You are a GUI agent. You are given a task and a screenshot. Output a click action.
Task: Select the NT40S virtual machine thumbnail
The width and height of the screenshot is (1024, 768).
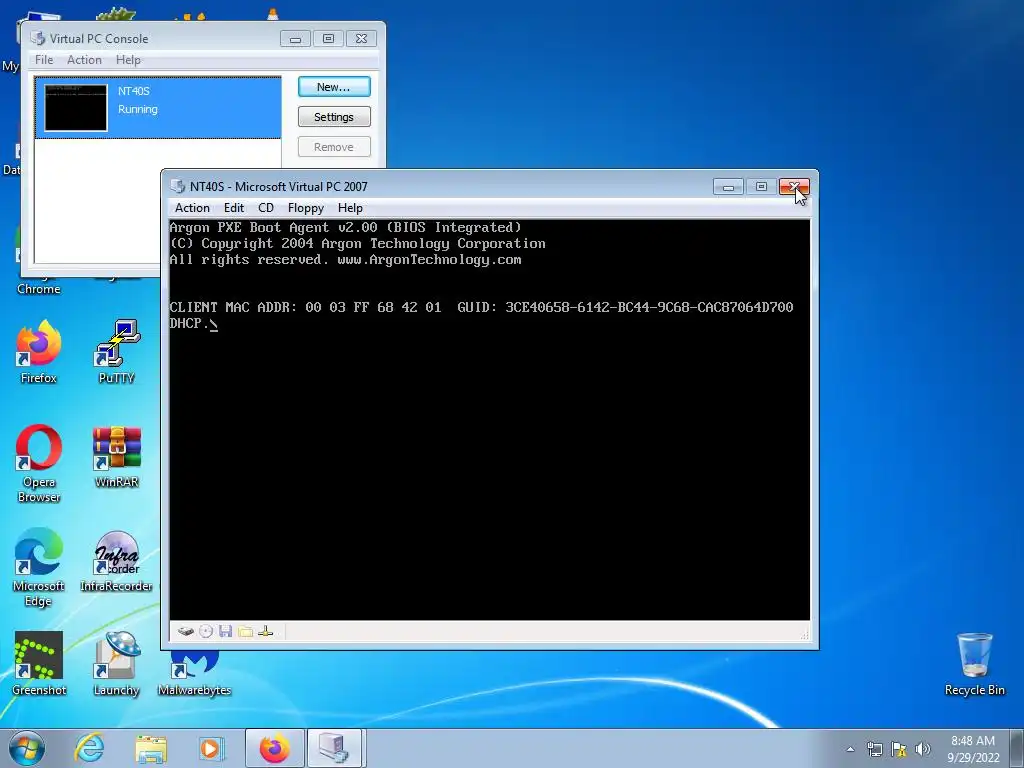click(x=76, y=107)
